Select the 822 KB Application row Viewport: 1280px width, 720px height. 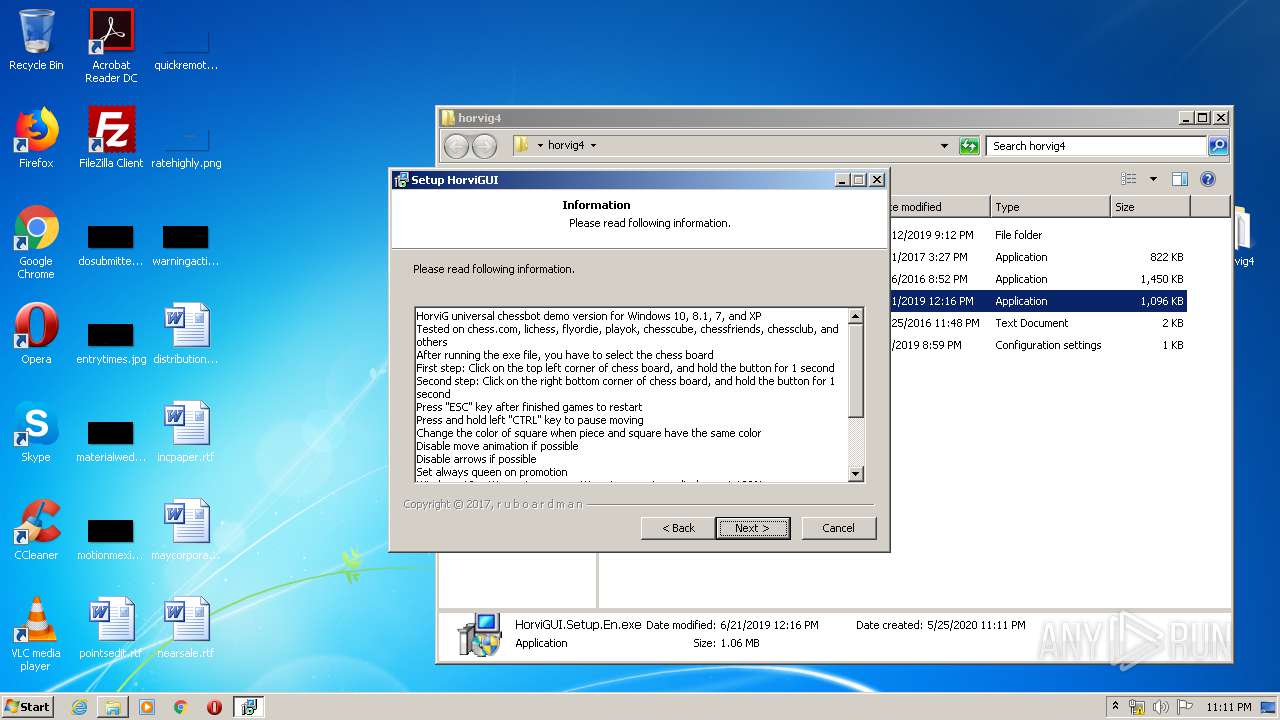click(x=1038, y=257)
